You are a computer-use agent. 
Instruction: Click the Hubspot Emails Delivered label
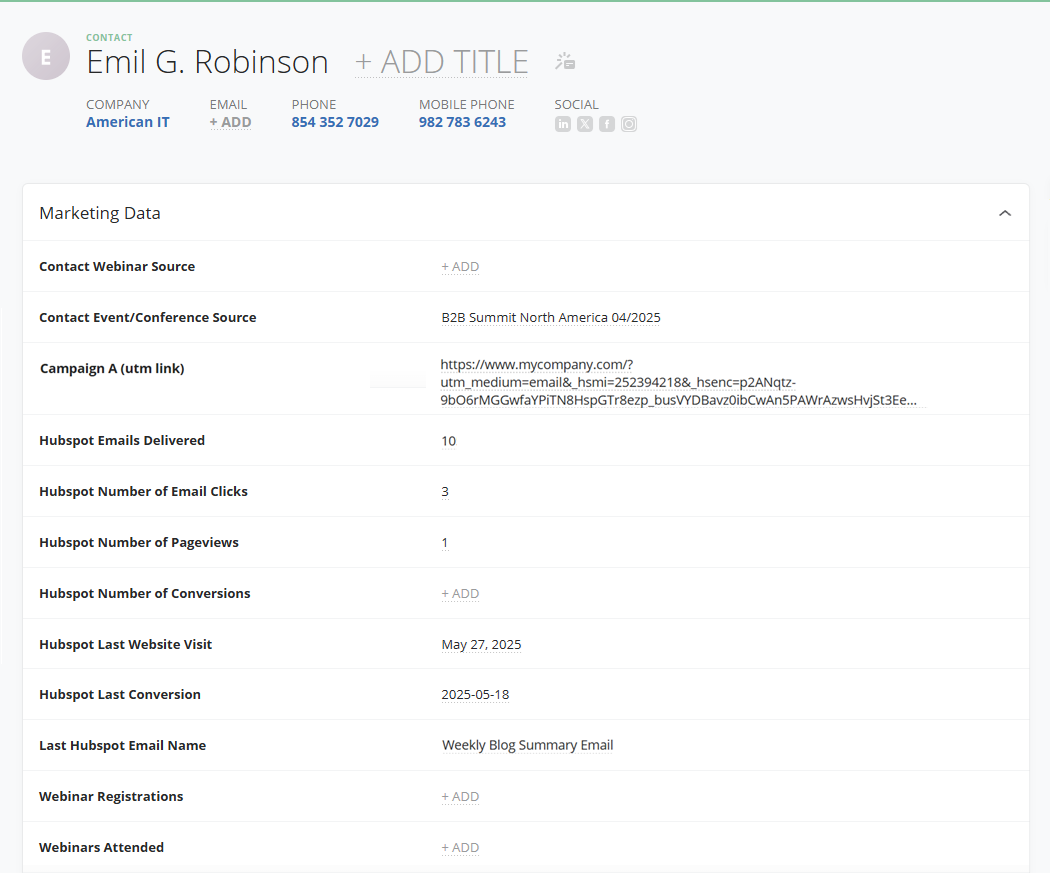[122, 440]
